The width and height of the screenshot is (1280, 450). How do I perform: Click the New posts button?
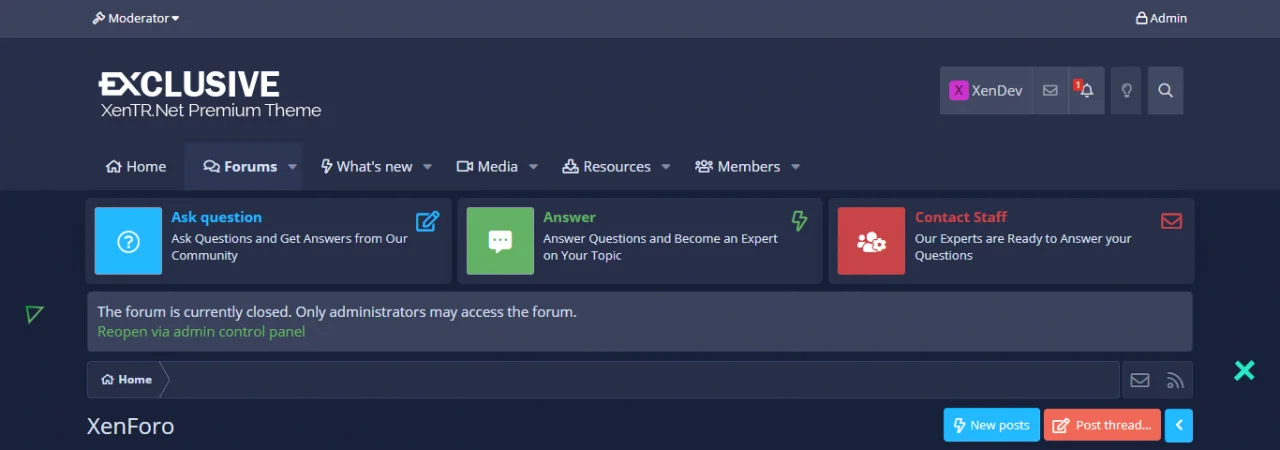[991, 425]
